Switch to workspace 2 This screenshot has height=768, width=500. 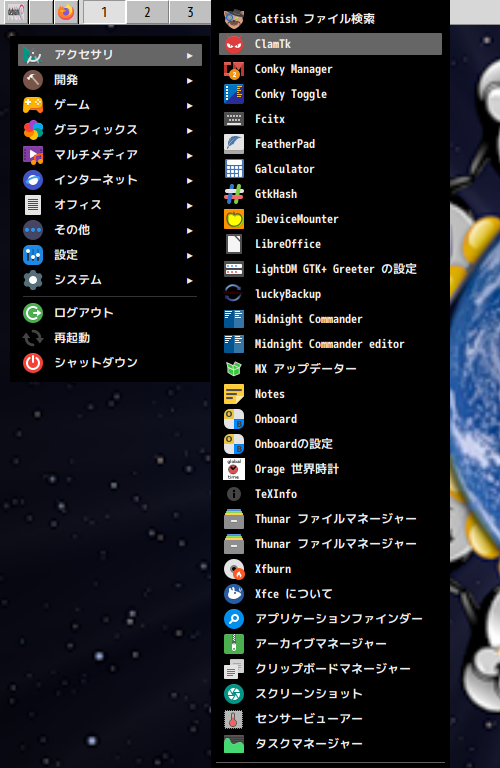pos(147,12)
